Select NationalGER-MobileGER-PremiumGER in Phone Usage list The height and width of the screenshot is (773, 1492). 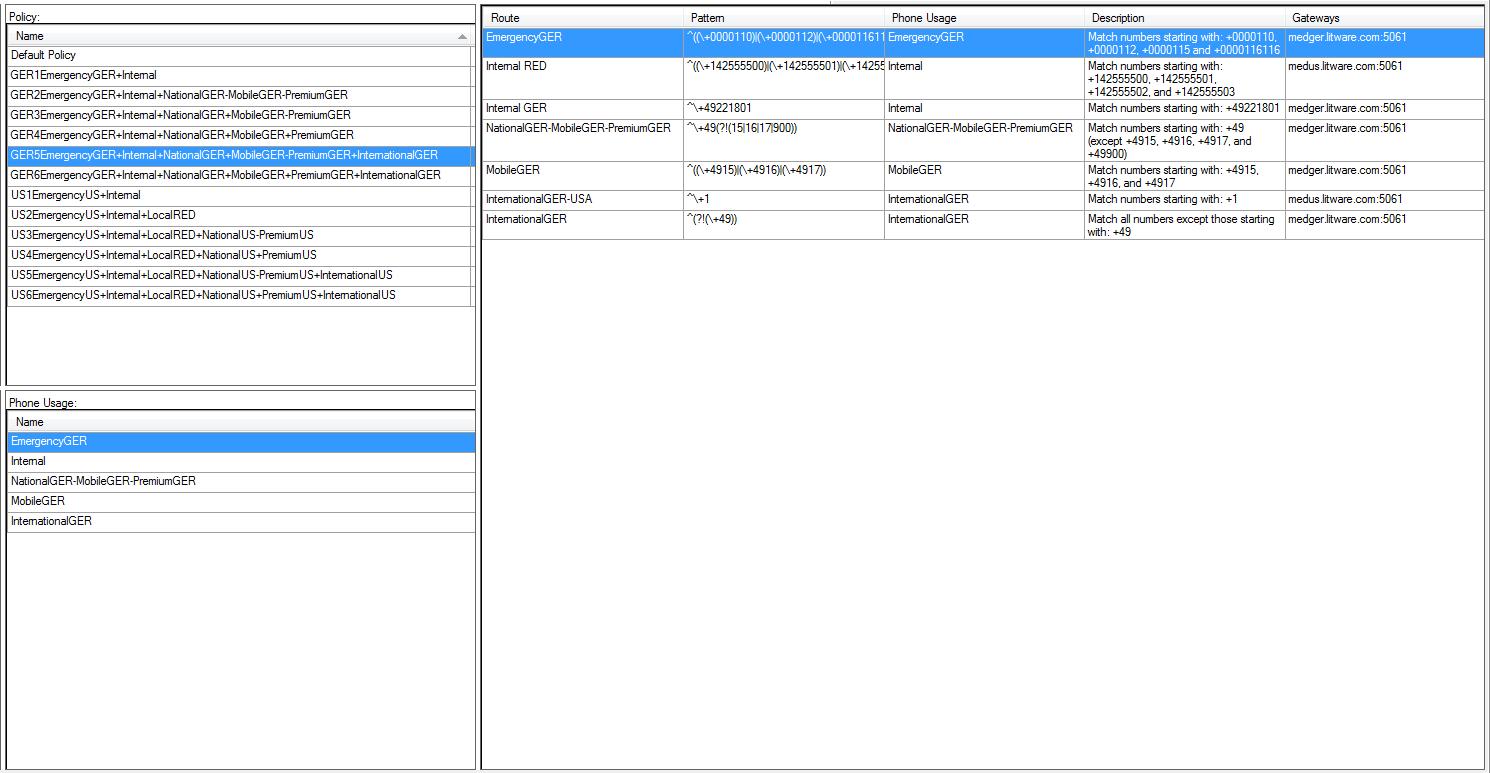(x=241, y=482)
